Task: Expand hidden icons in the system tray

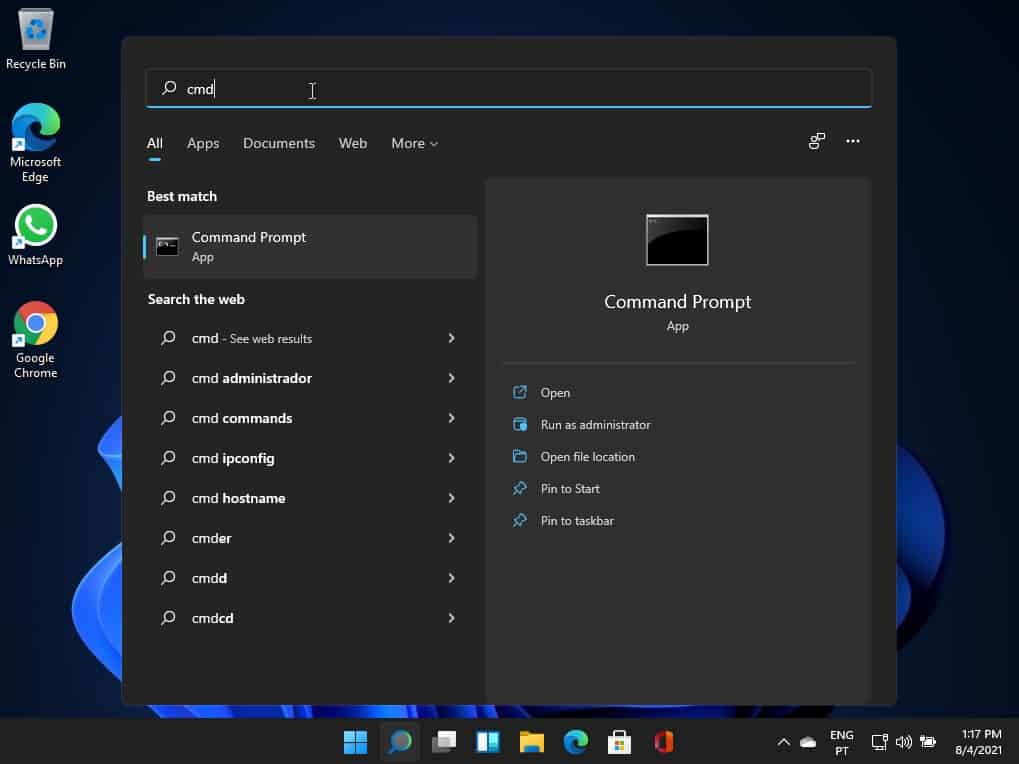Action: tap(783, 742)
